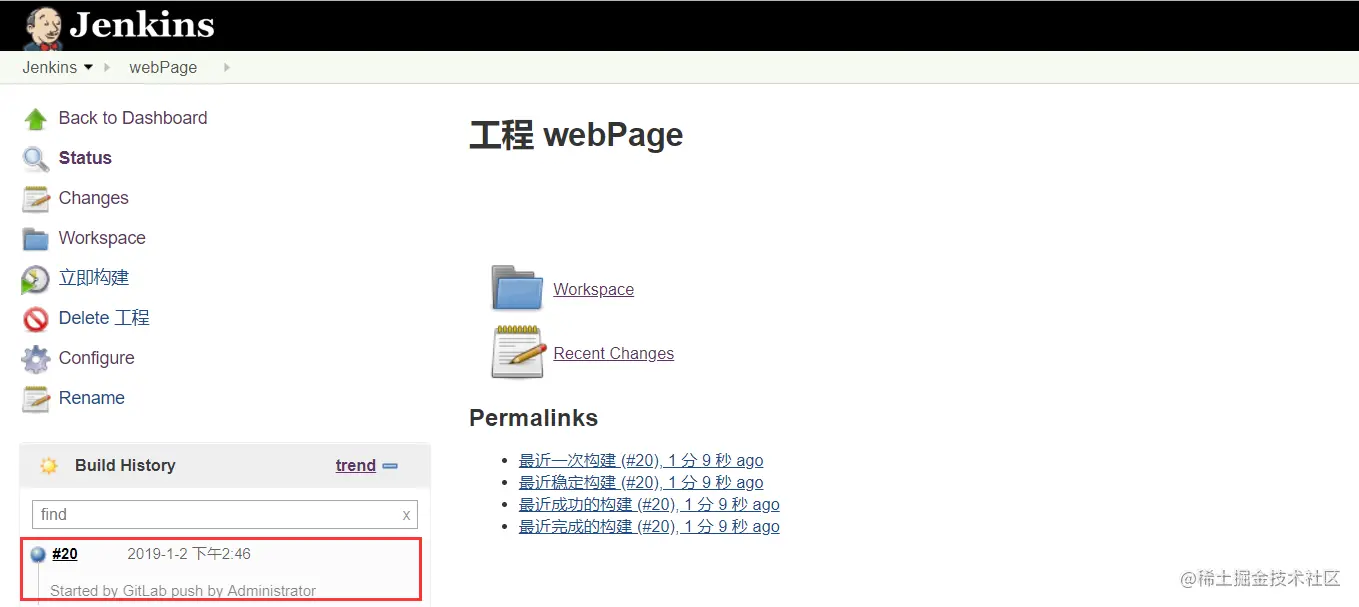Select Delete 工程 in sidebar
This screenshot has width=1359, height=607.
(104, 318)
